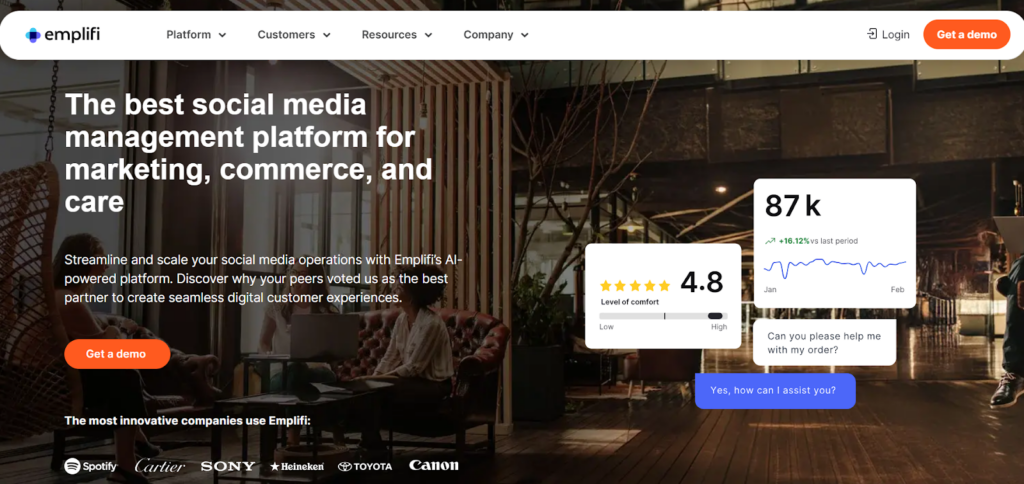
Task: Click the 'Can you please help me' message
Action: 824,343
